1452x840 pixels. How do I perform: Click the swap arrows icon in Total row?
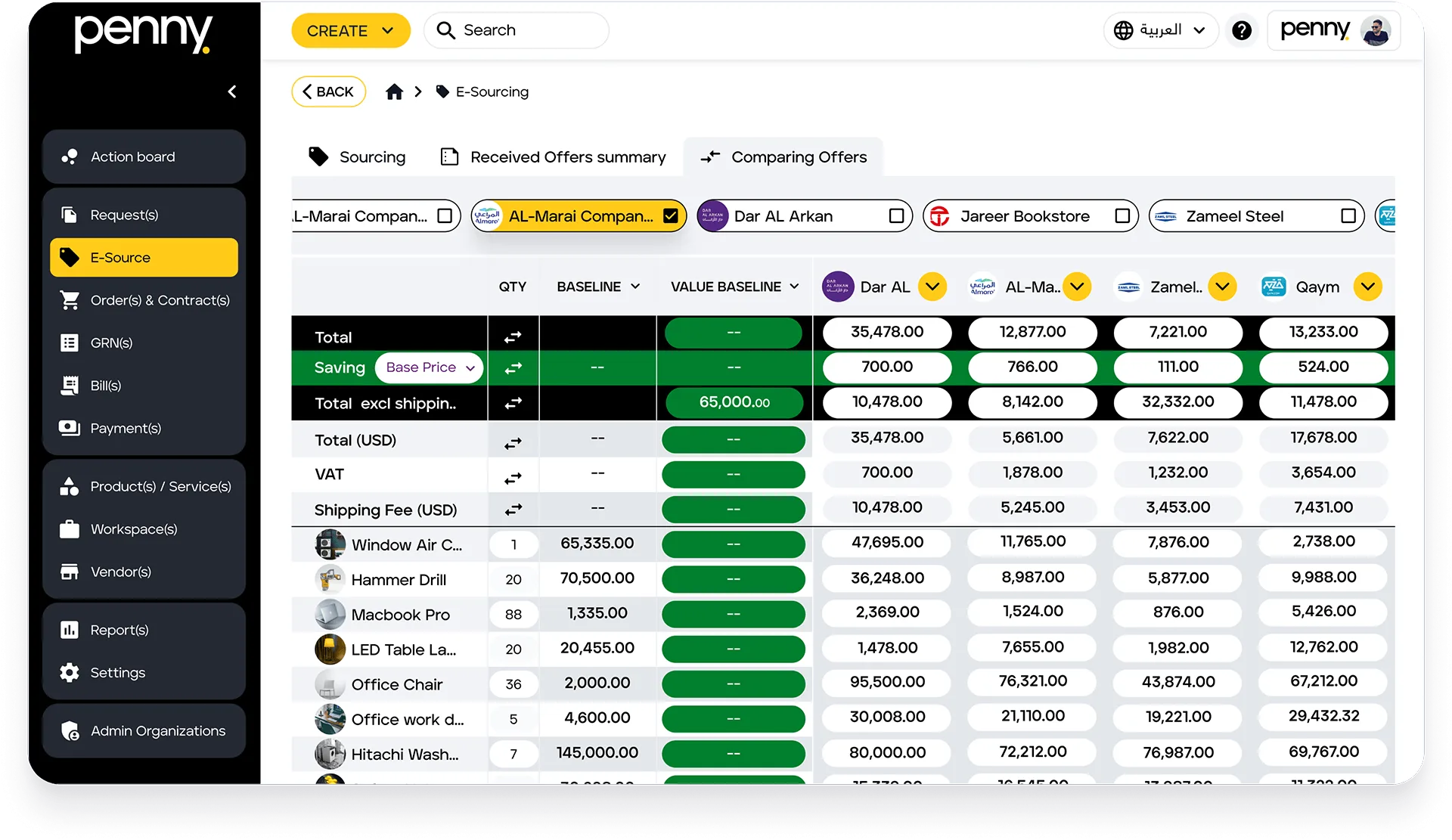tap(513, 337)
